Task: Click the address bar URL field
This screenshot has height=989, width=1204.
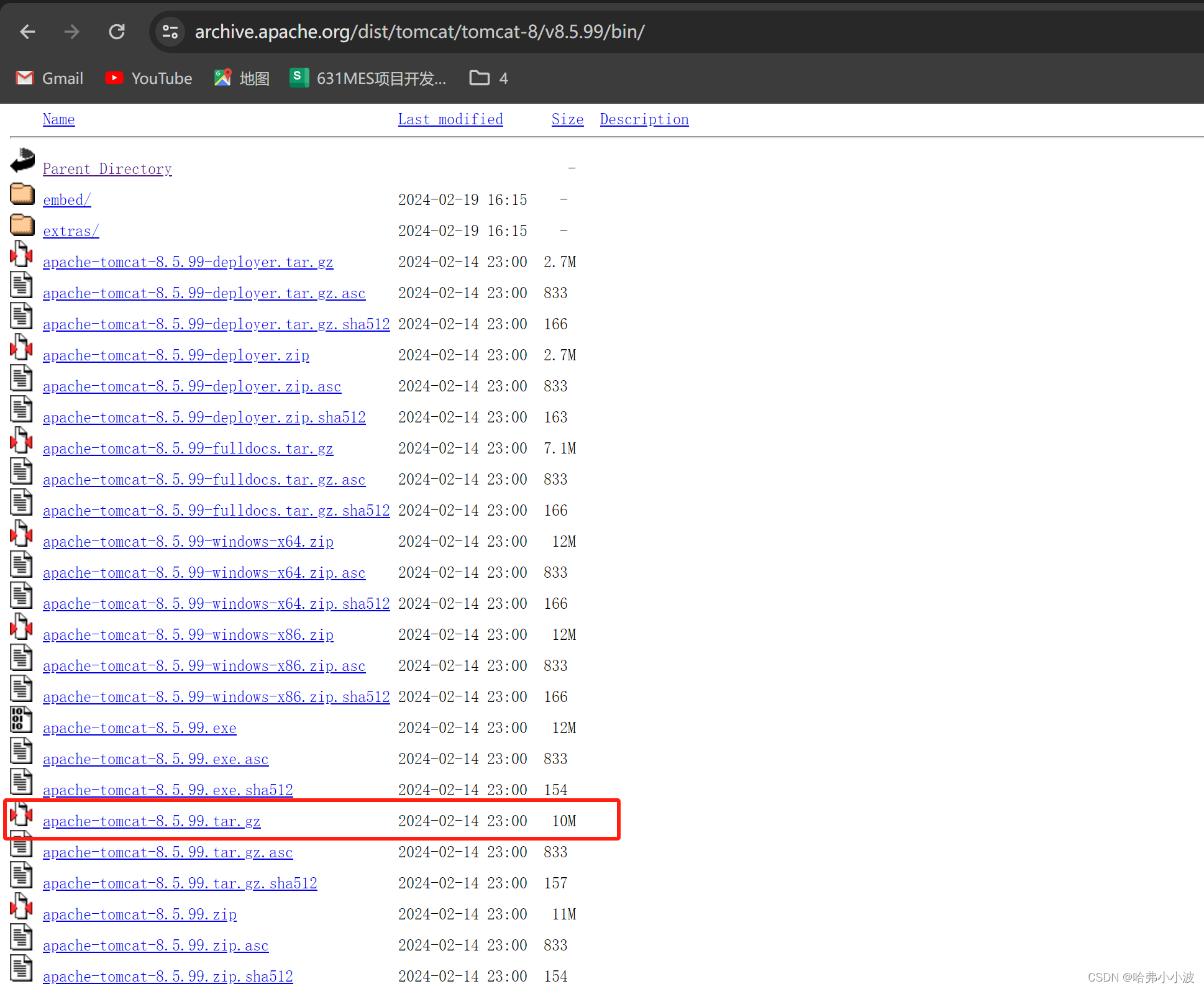Action: point(420,32)
